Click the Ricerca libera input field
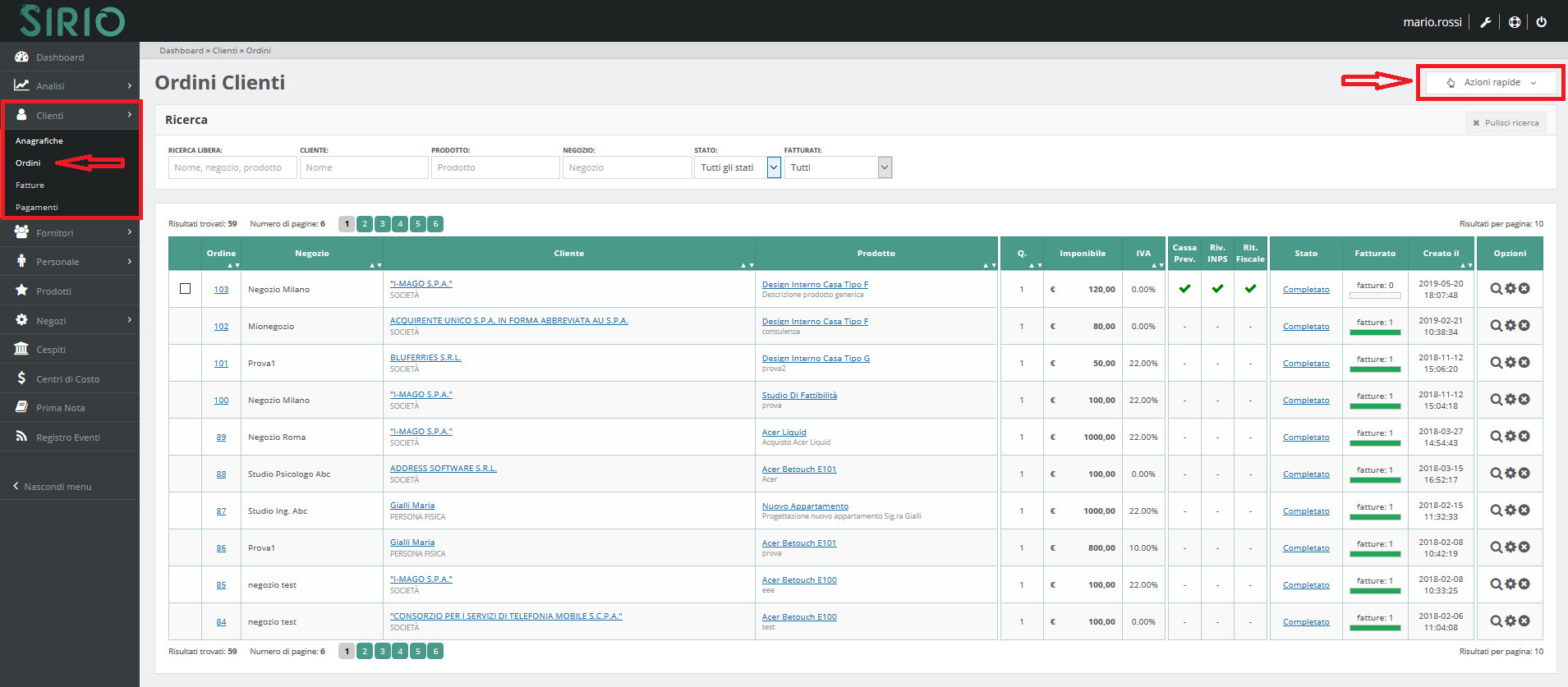1568x687 pixels. [232, 167]
